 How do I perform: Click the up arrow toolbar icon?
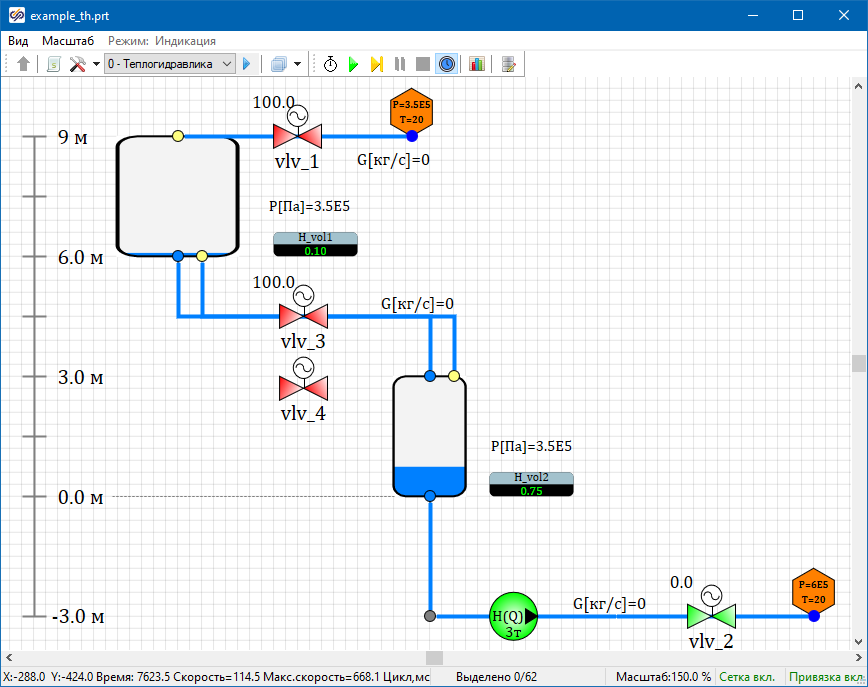[x=24, y=64]
